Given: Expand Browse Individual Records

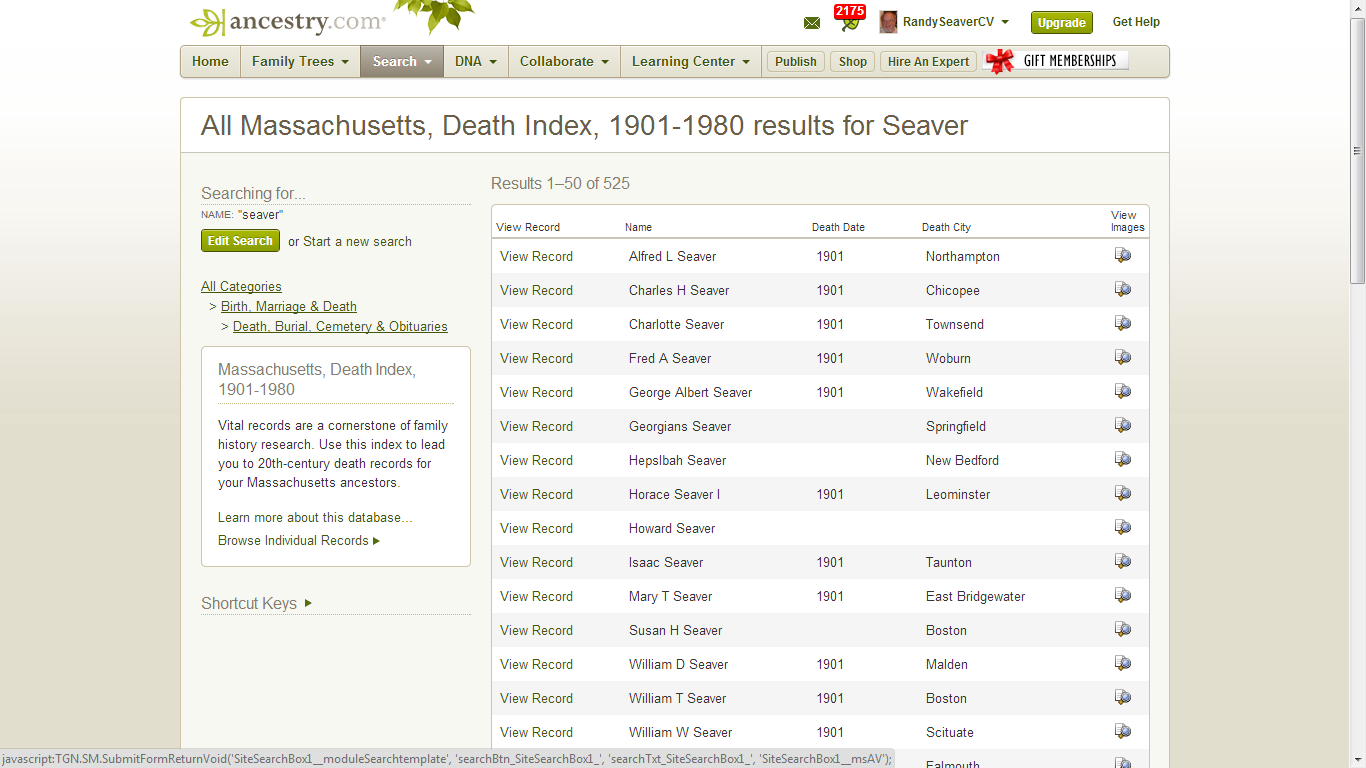Looking at the screenshot, I should click(292, 540).
